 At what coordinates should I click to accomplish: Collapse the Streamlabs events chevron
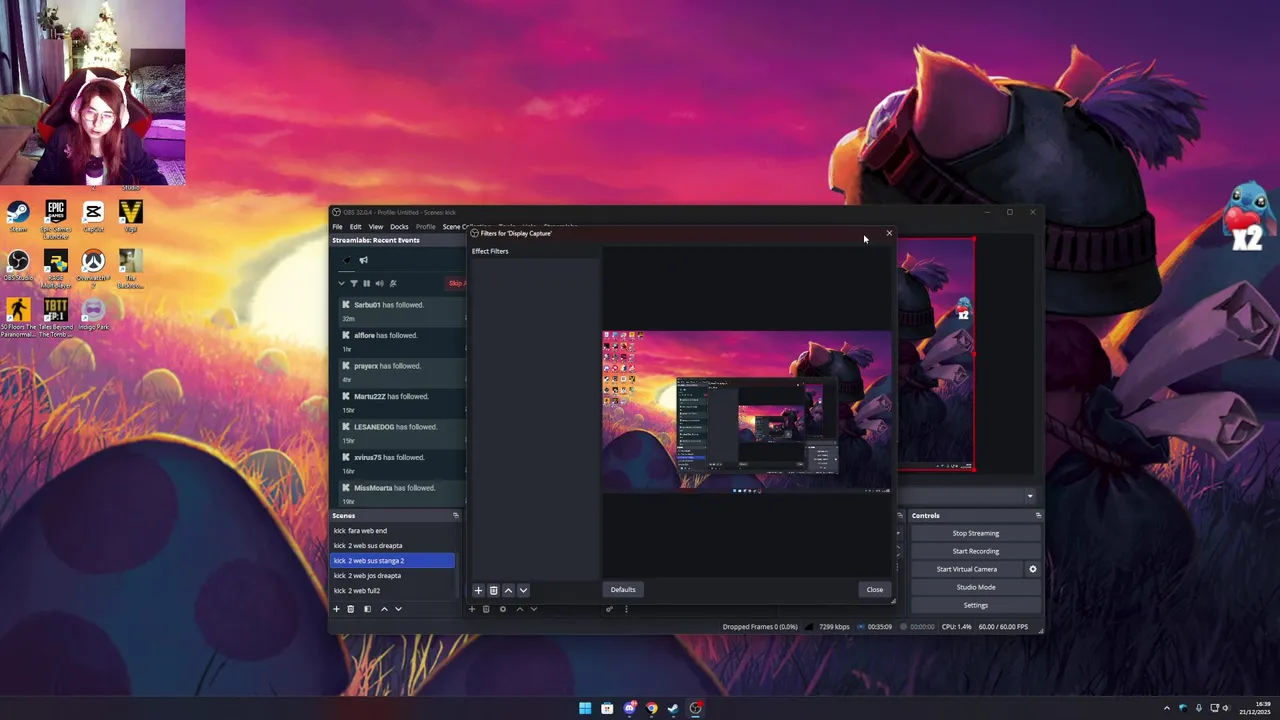[x=341, y=283]
